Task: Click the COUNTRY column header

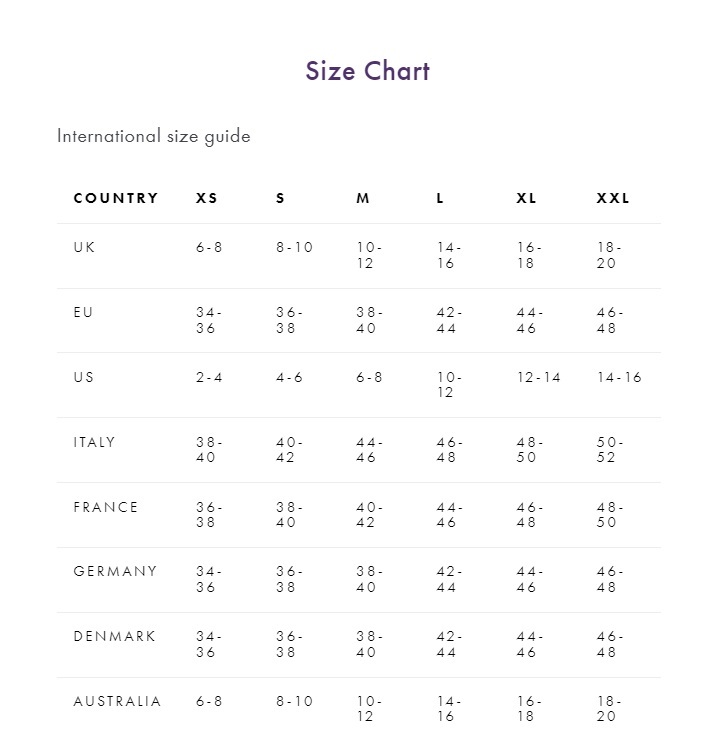Action: pos(116,198)
